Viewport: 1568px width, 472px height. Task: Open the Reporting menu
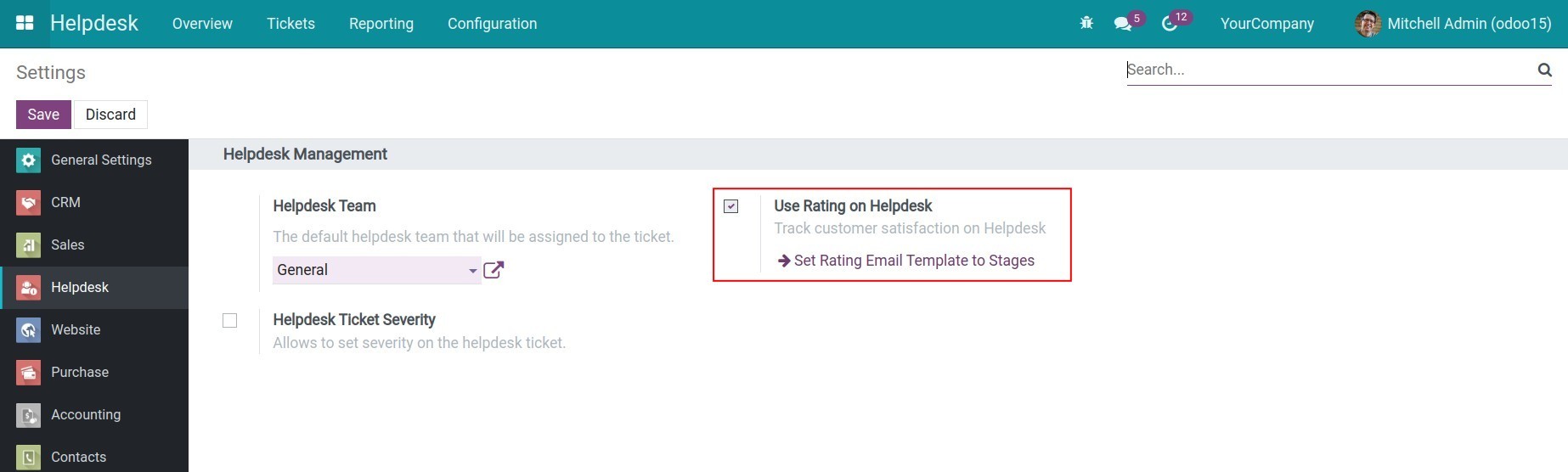381,24
